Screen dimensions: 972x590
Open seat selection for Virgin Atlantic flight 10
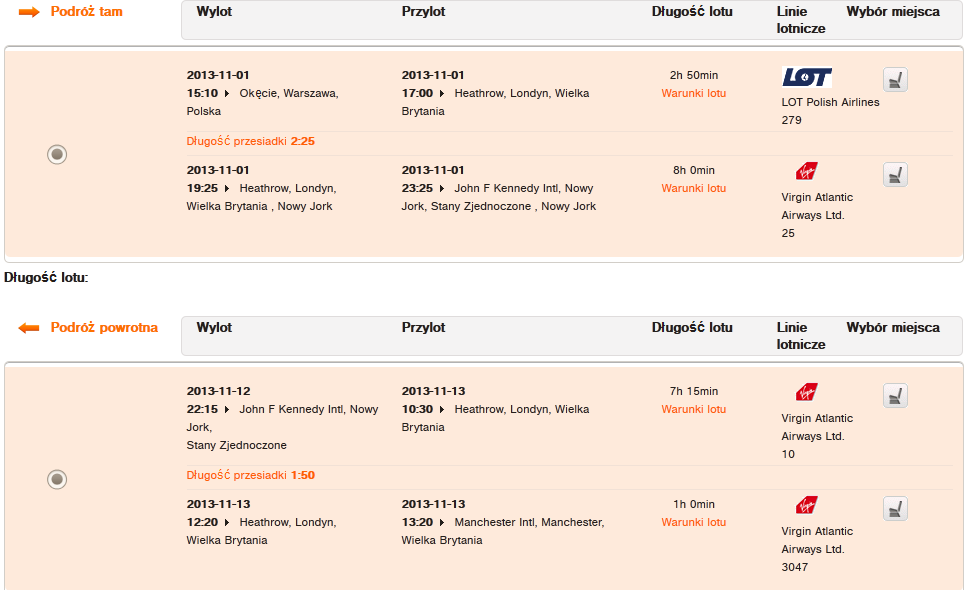point(895,395)
